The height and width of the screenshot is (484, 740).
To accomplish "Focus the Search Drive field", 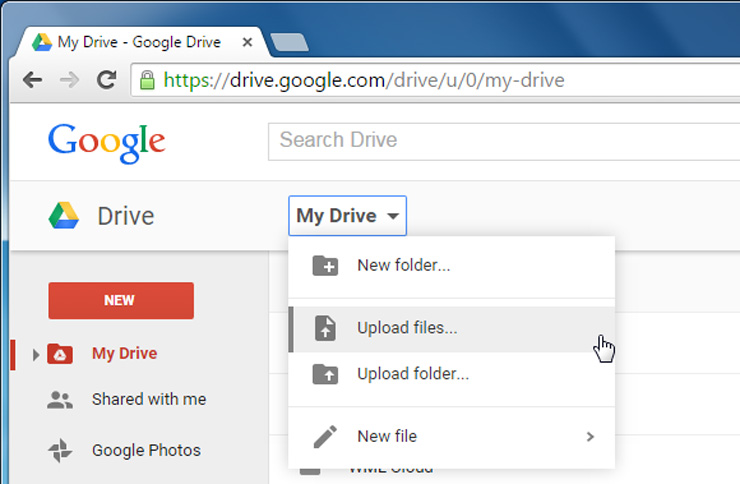I will (504, 142).
